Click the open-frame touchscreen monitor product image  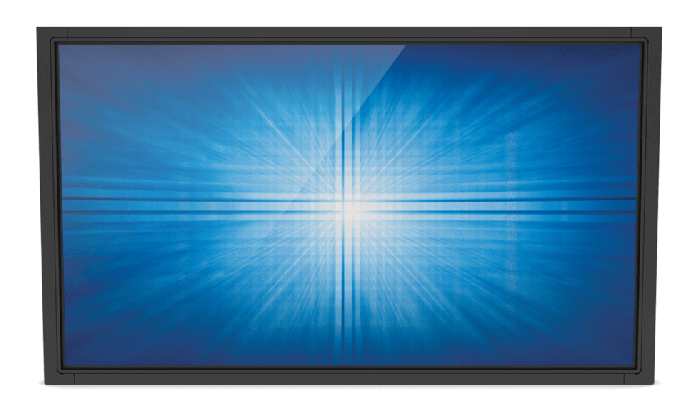click(349, 206)
